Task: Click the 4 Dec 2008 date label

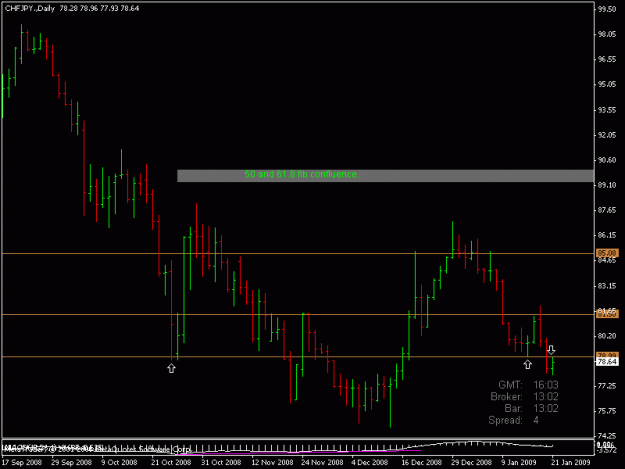Action: point(369,463)
